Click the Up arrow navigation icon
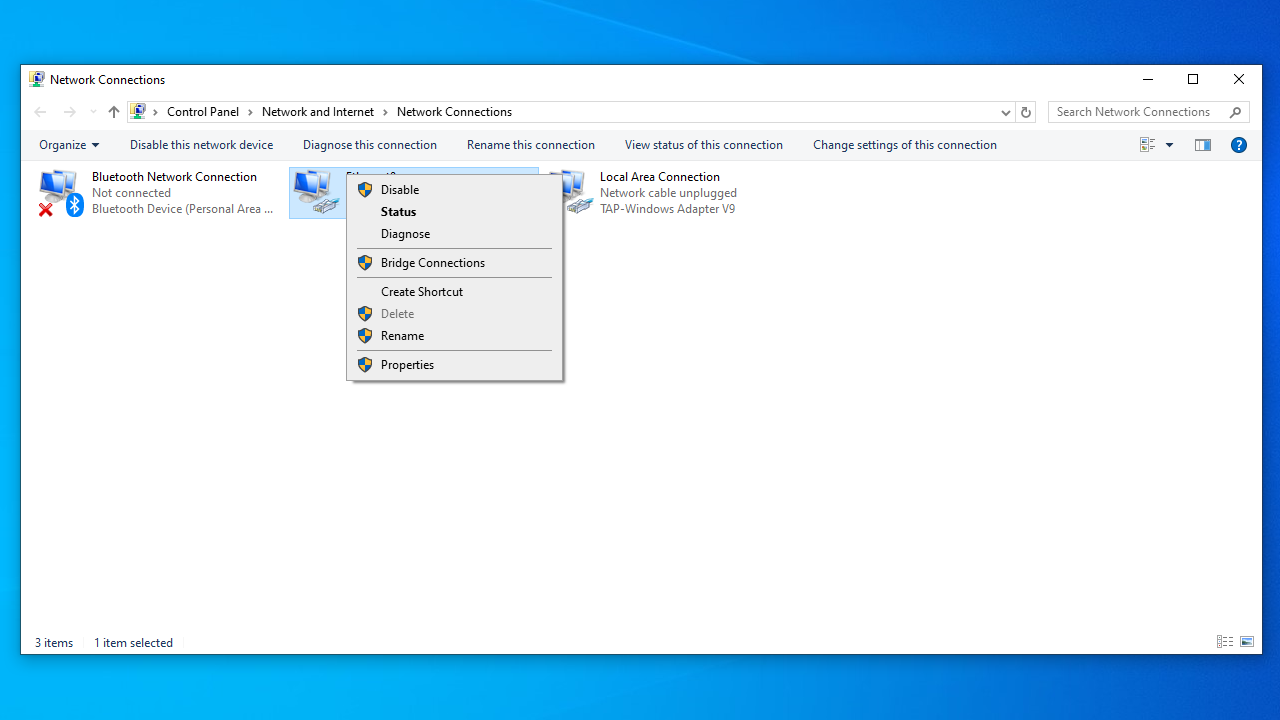The image size is (1280, 720). (113, 112)
